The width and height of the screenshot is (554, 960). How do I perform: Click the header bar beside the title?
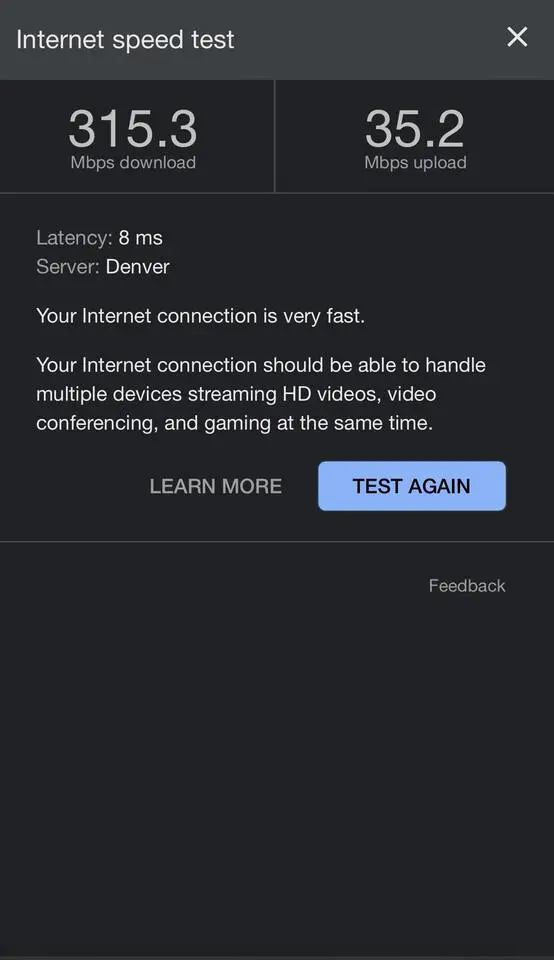(x=367, y=40)
